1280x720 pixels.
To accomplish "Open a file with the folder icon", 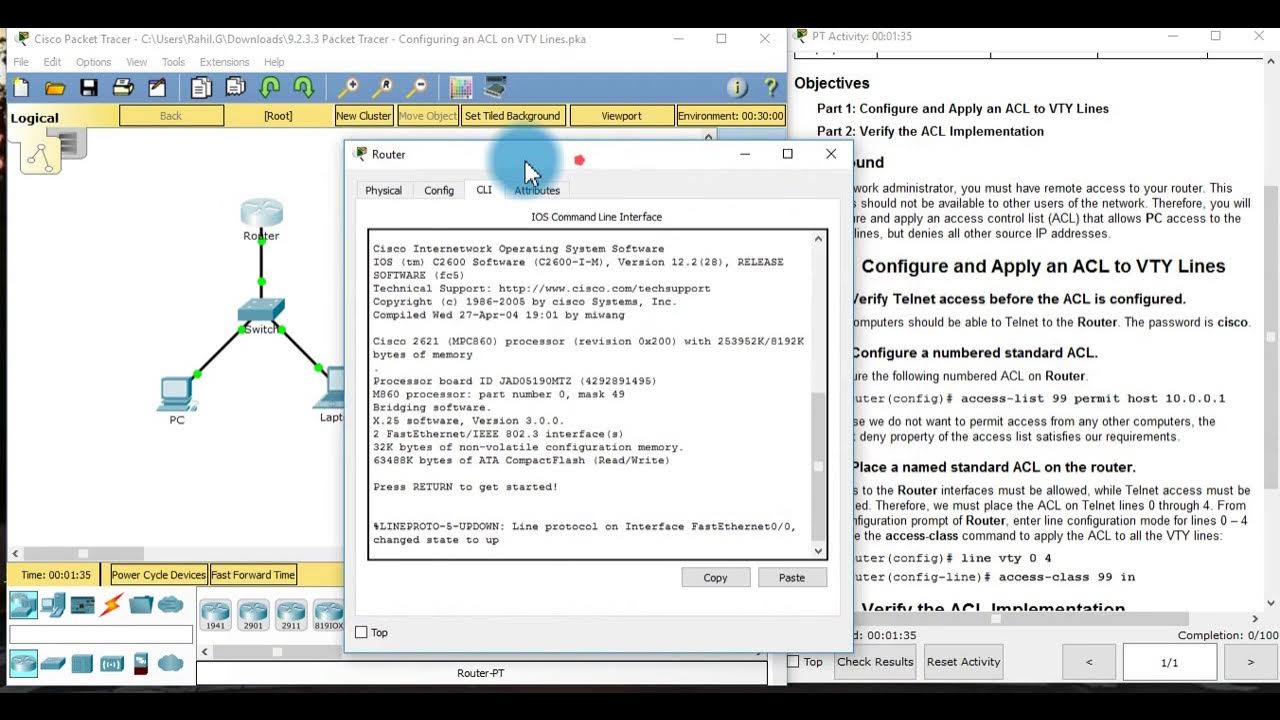I will point(55,88).
